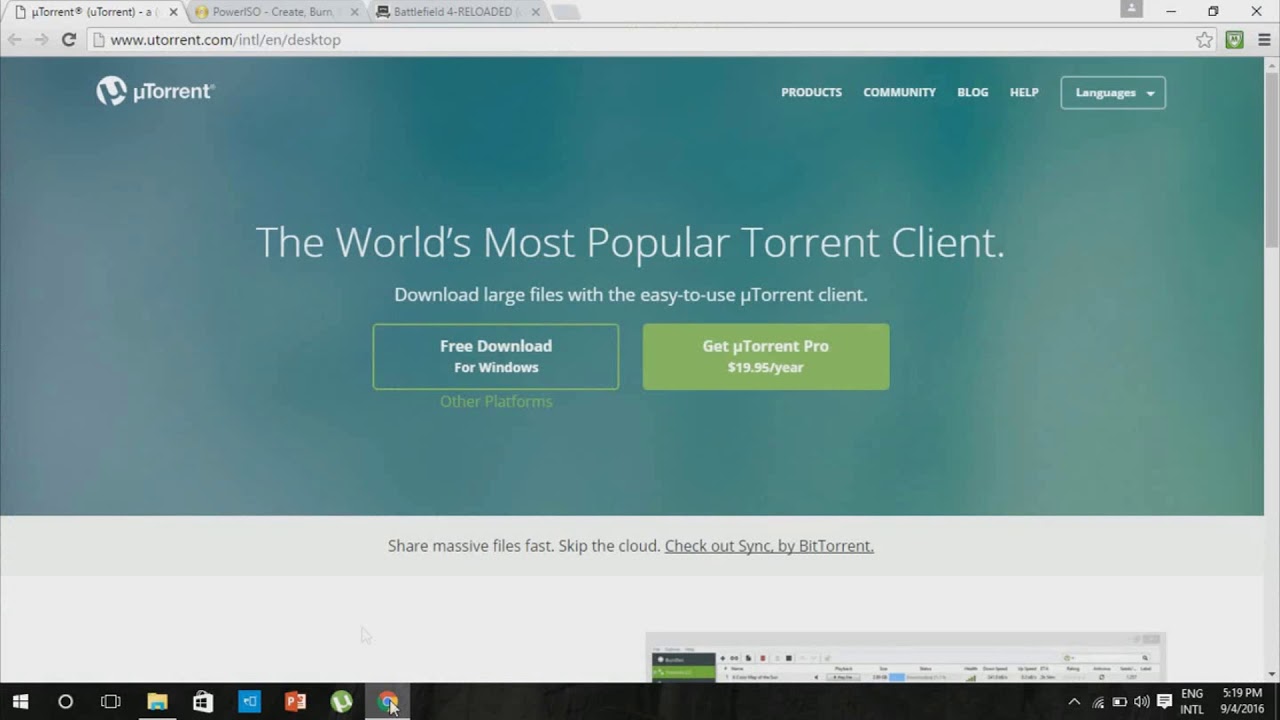Open Outlook from taskbar
This screenshot has height=720, width=1280.
click(249, 702)
